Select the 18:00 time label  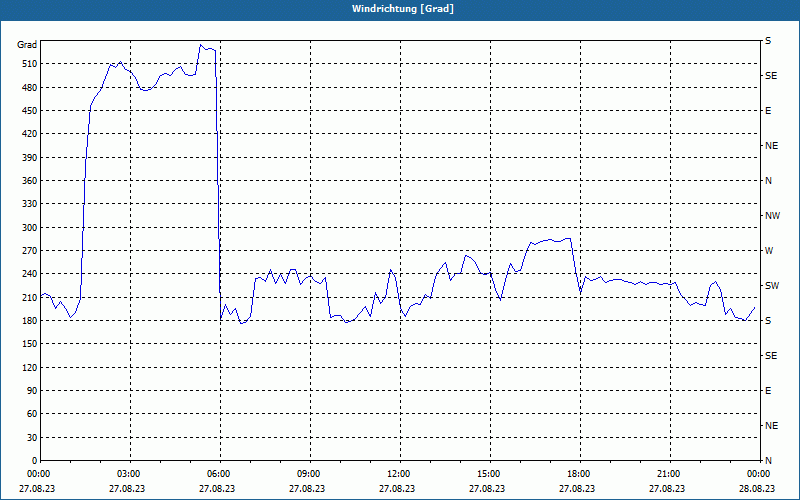(579, 474)
